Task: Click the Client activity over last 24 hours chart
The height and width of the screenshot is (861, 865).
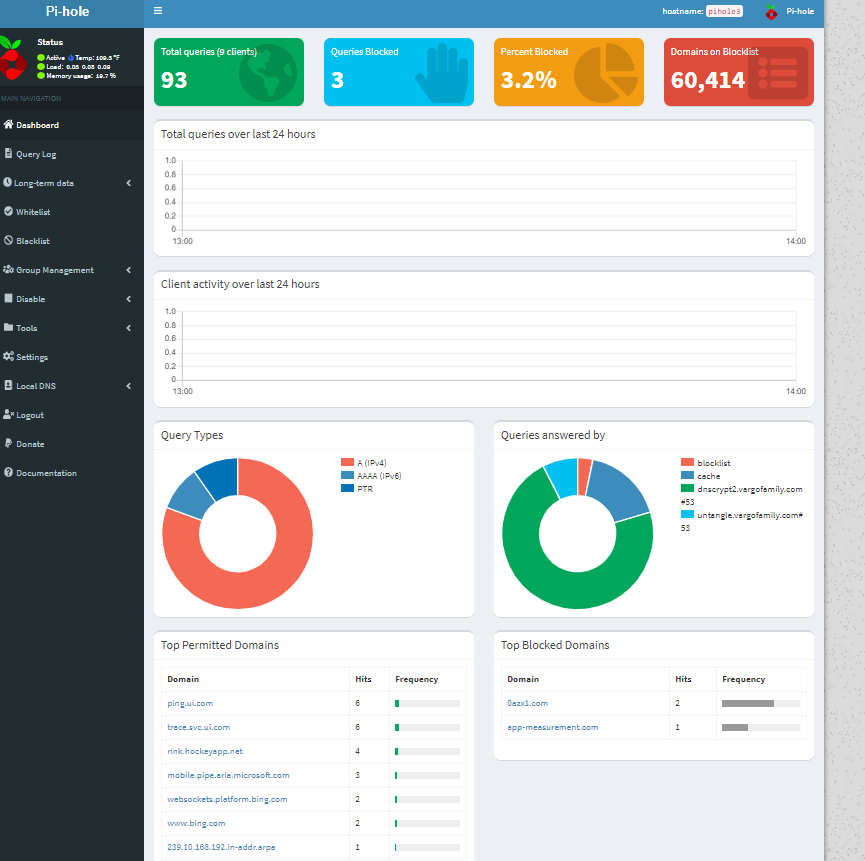Action: click(x=484, y=351)
